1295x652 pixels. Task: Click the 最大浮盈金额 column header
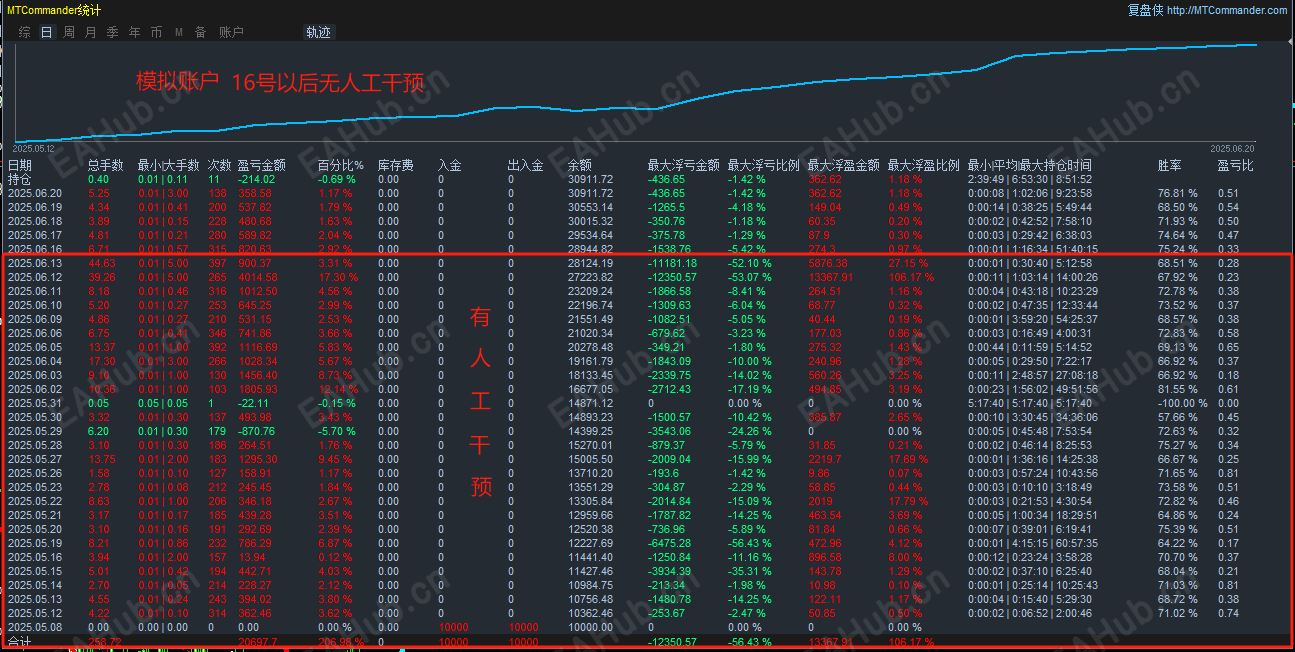pos(844,165)
